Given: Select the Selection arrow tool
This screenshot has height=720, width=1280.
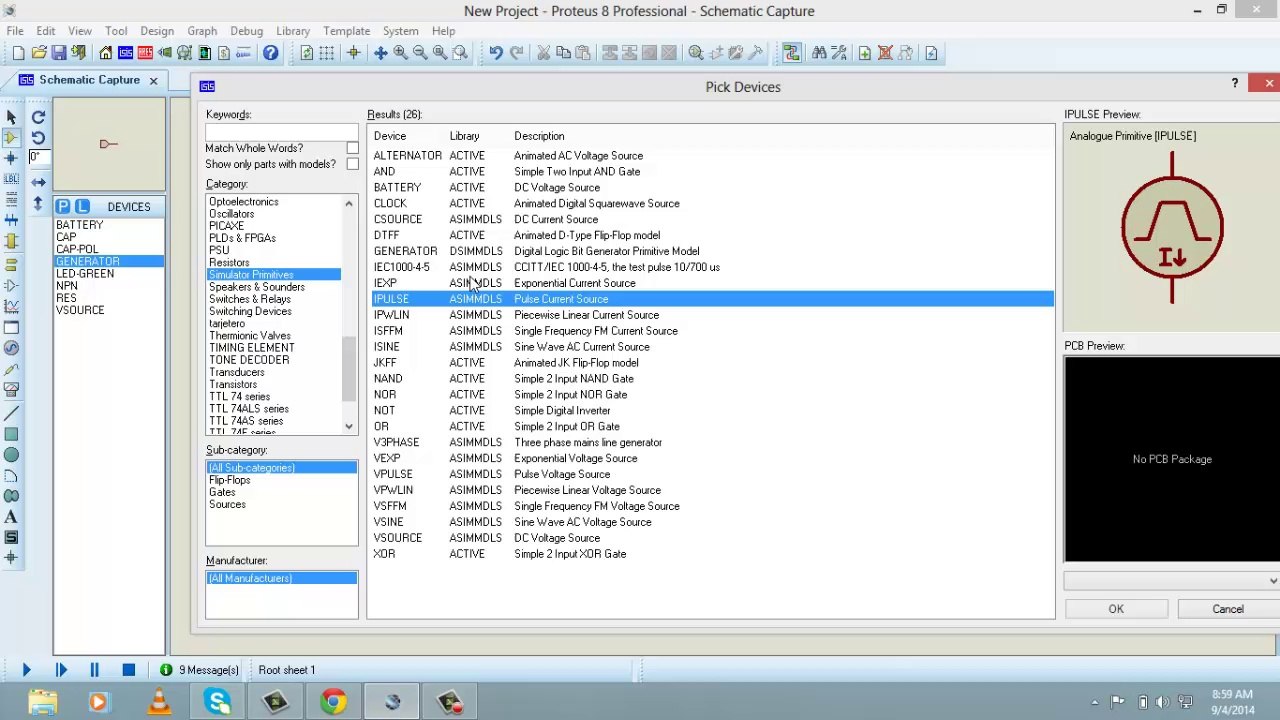Looking at the screenshot, I should click(11, 117).
